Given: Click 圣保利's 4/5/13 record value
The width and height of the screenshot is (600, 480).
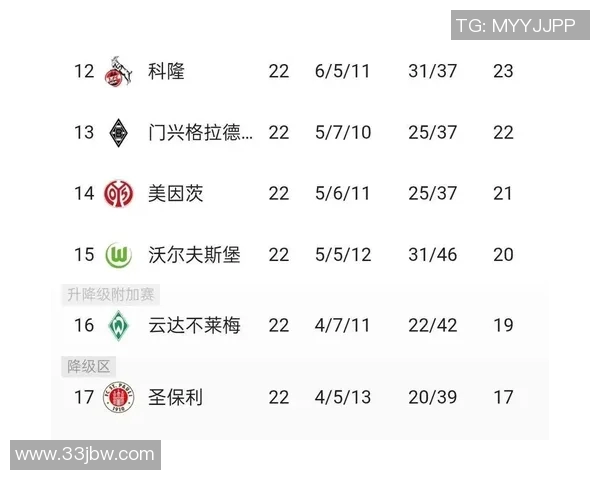Looking at the screenshot, I should coord(342,398).
